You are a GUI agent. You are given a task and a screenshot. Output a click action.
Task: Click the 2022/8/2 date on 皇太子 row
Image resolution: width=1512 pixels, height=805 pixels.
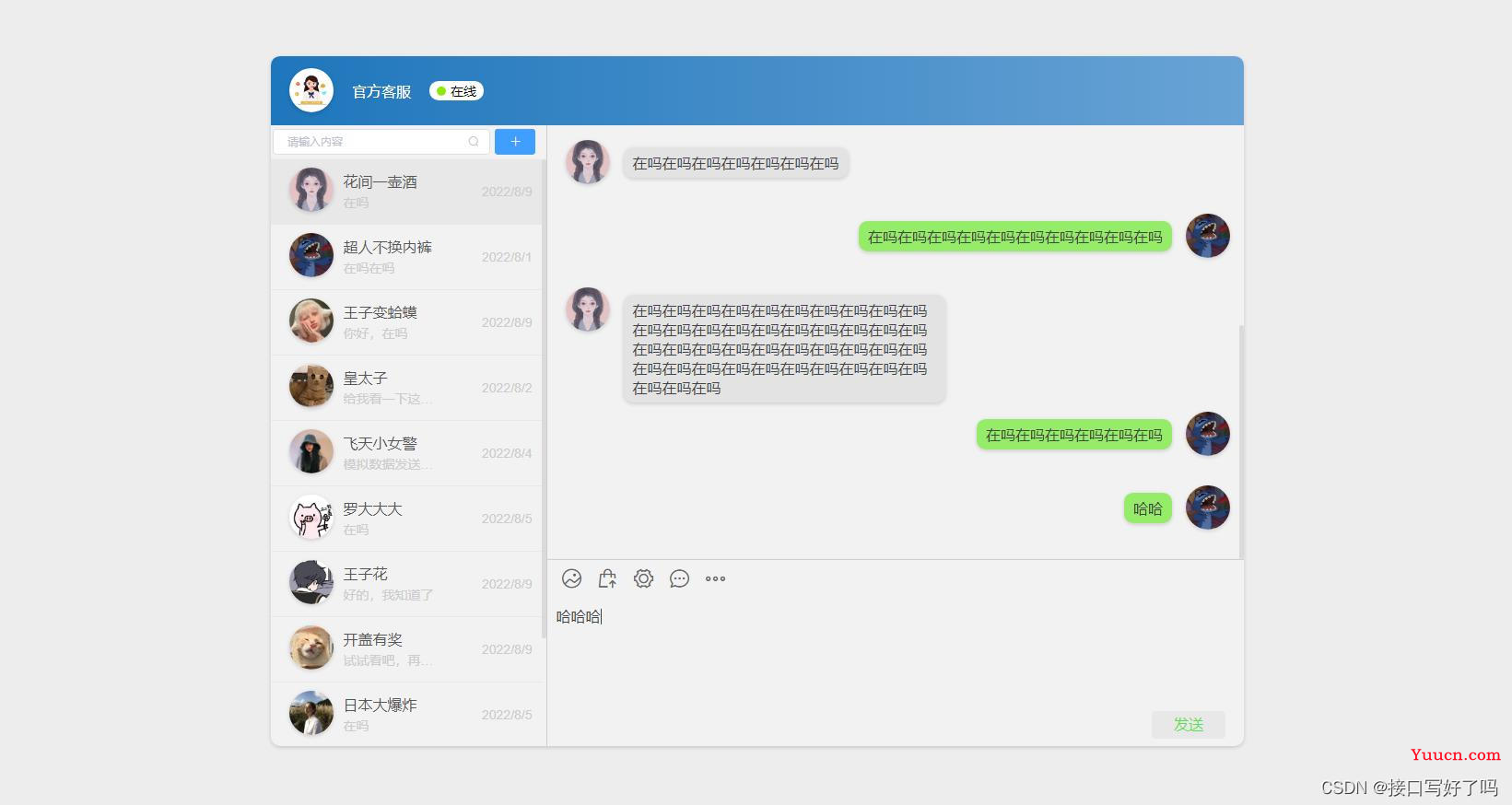click(x=507, y=388)
